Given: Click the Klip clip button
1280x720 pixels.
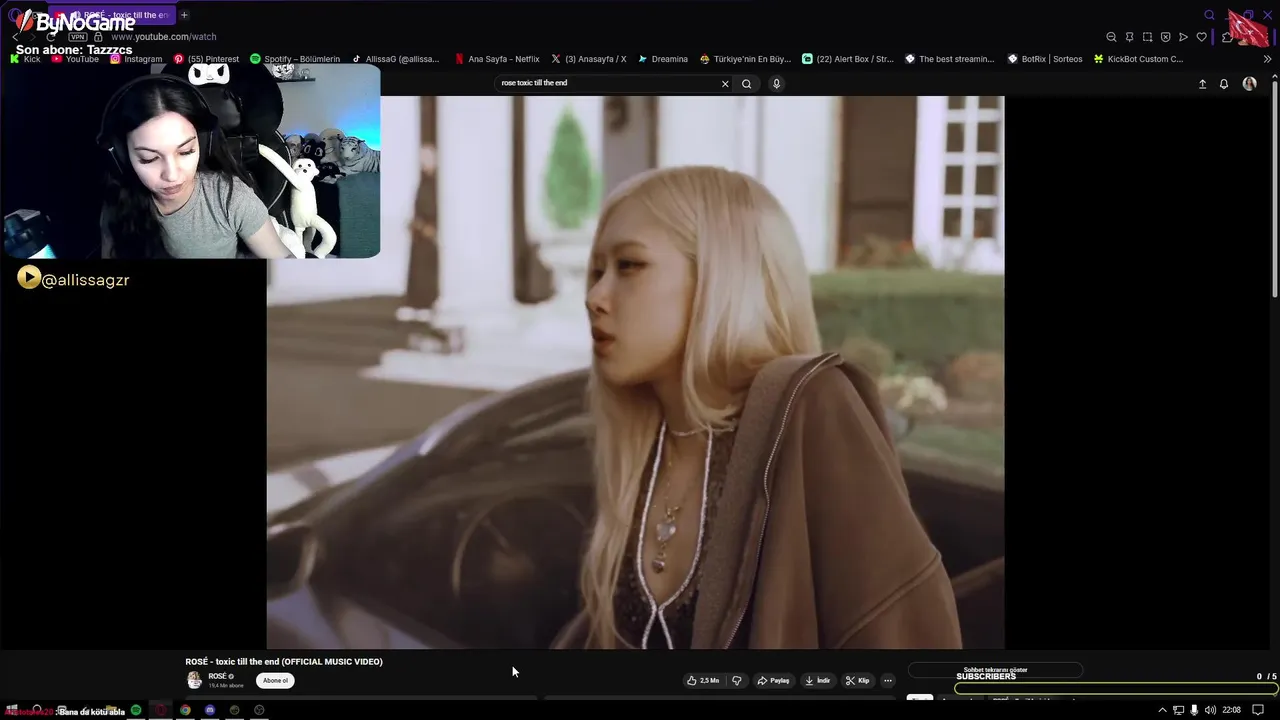Looking at the screenshot, I should [x=857, y=680].
